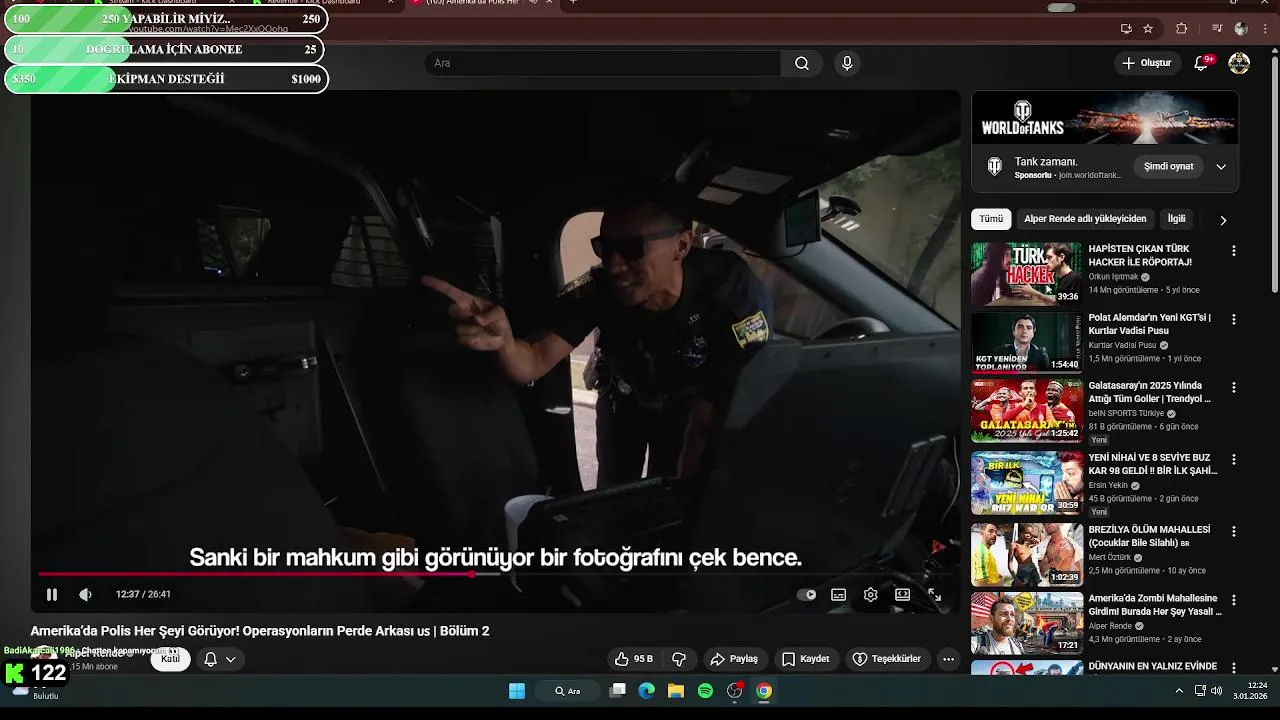Open menu for Polat Alemdar'ın Yeni KGT'si video
Image resolution: width=1280 pixels, height=720 pixels.
coord(1233,319)
